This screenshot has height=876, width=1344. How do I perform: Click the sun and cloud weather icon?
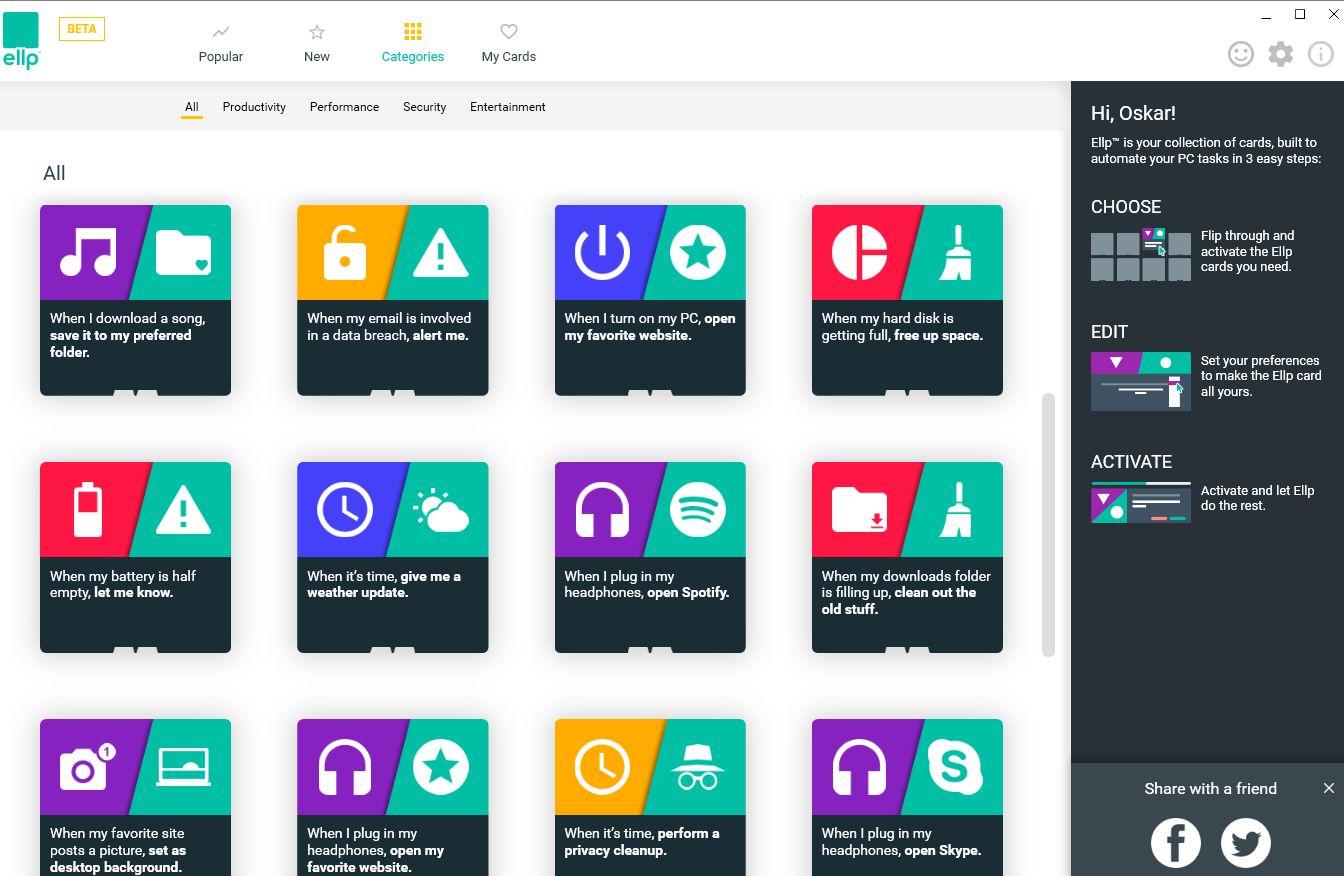441,511
